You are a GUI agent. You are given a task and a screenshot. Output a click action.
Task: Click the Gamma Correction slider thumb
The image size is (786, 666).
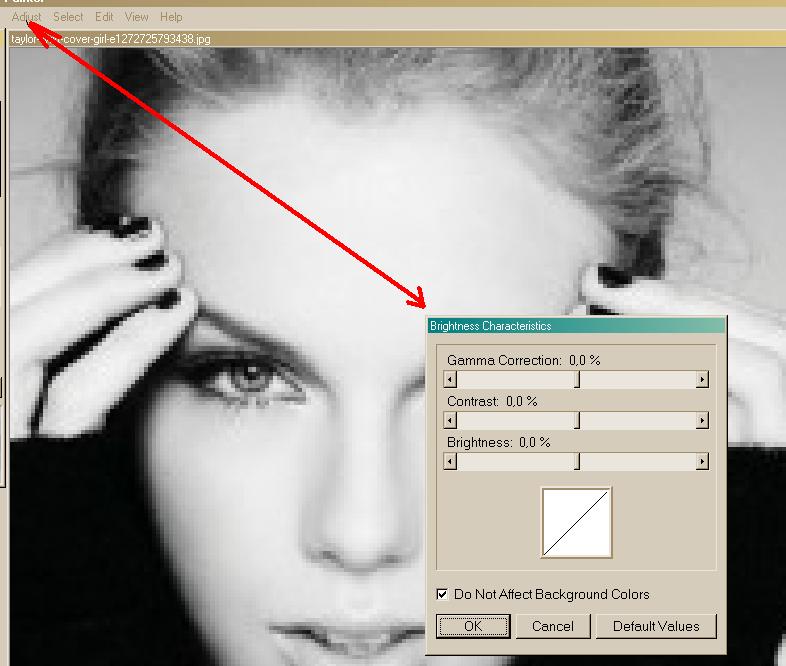pos(577,379)
